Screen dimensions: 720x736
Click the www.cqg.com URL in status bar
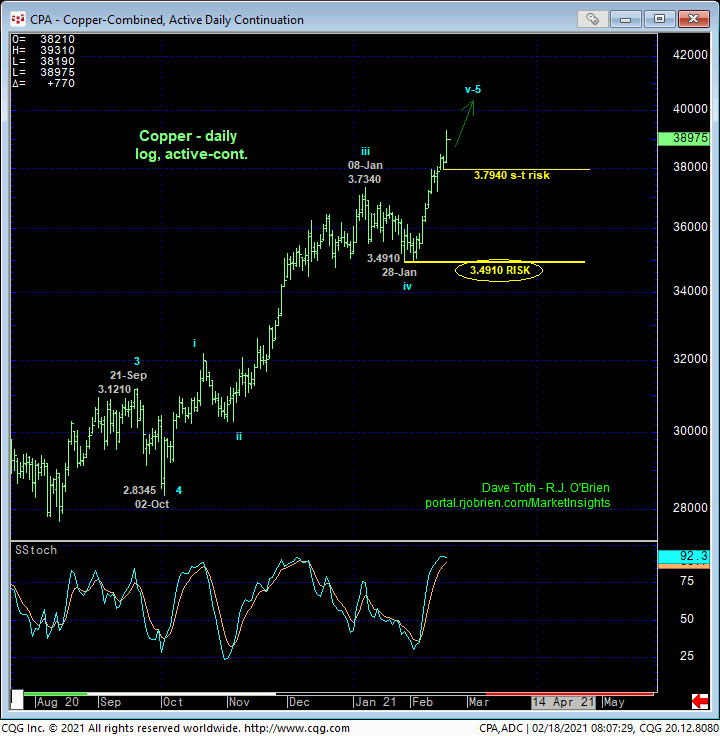(x=296, y=728)
